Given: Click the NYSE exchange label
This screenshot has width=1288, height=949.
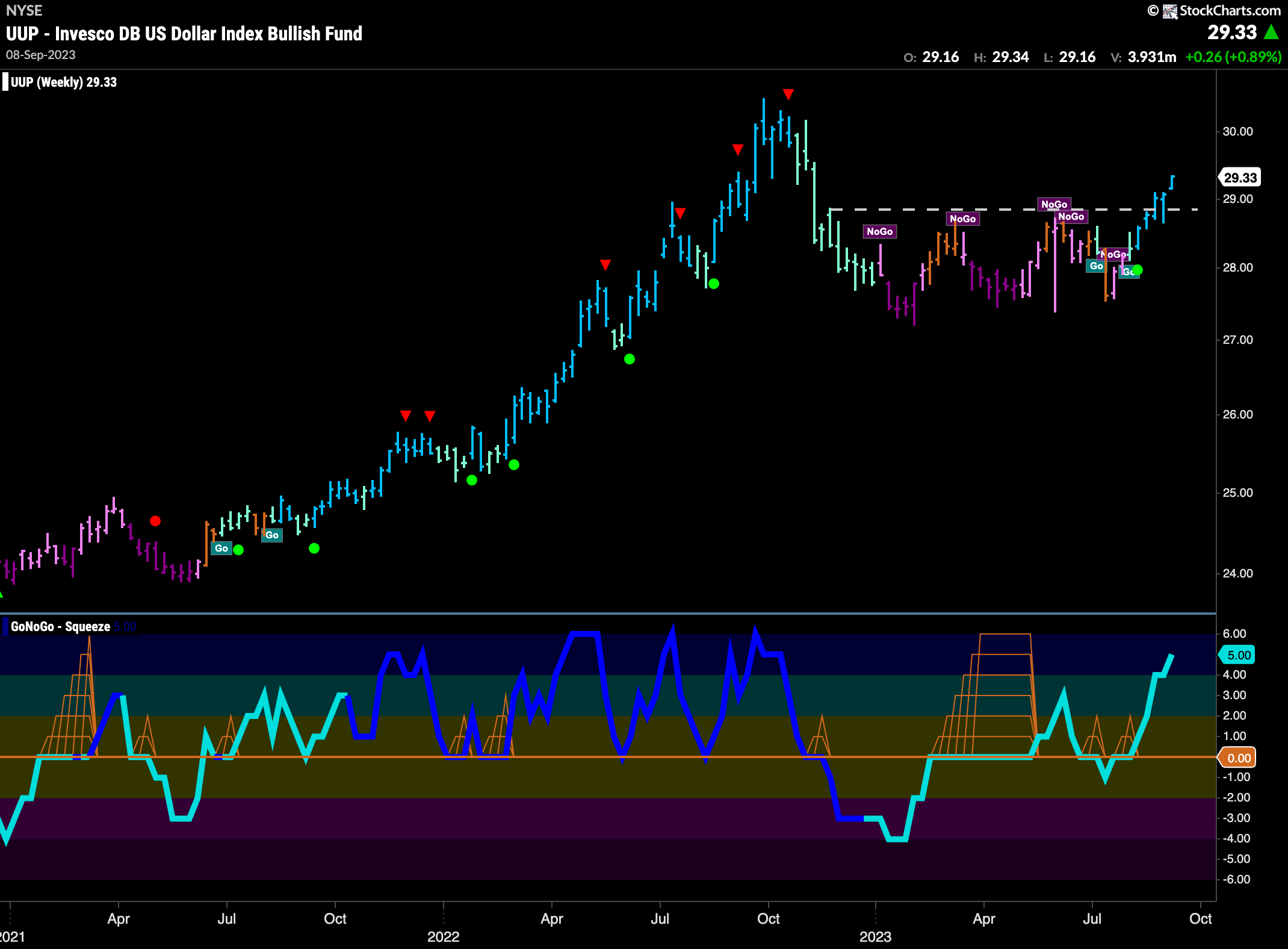Looking at the screenshot, I should point(24,11).
